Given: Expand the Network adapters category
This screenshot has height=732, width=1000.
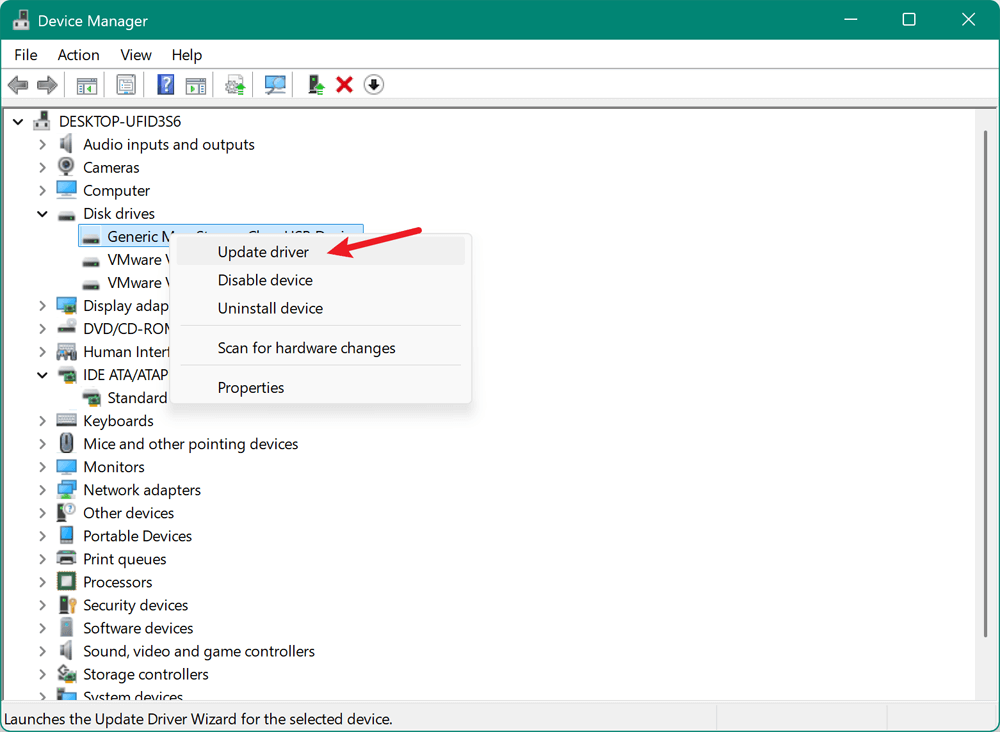Looking at the screenshot, I should point(42,489).
